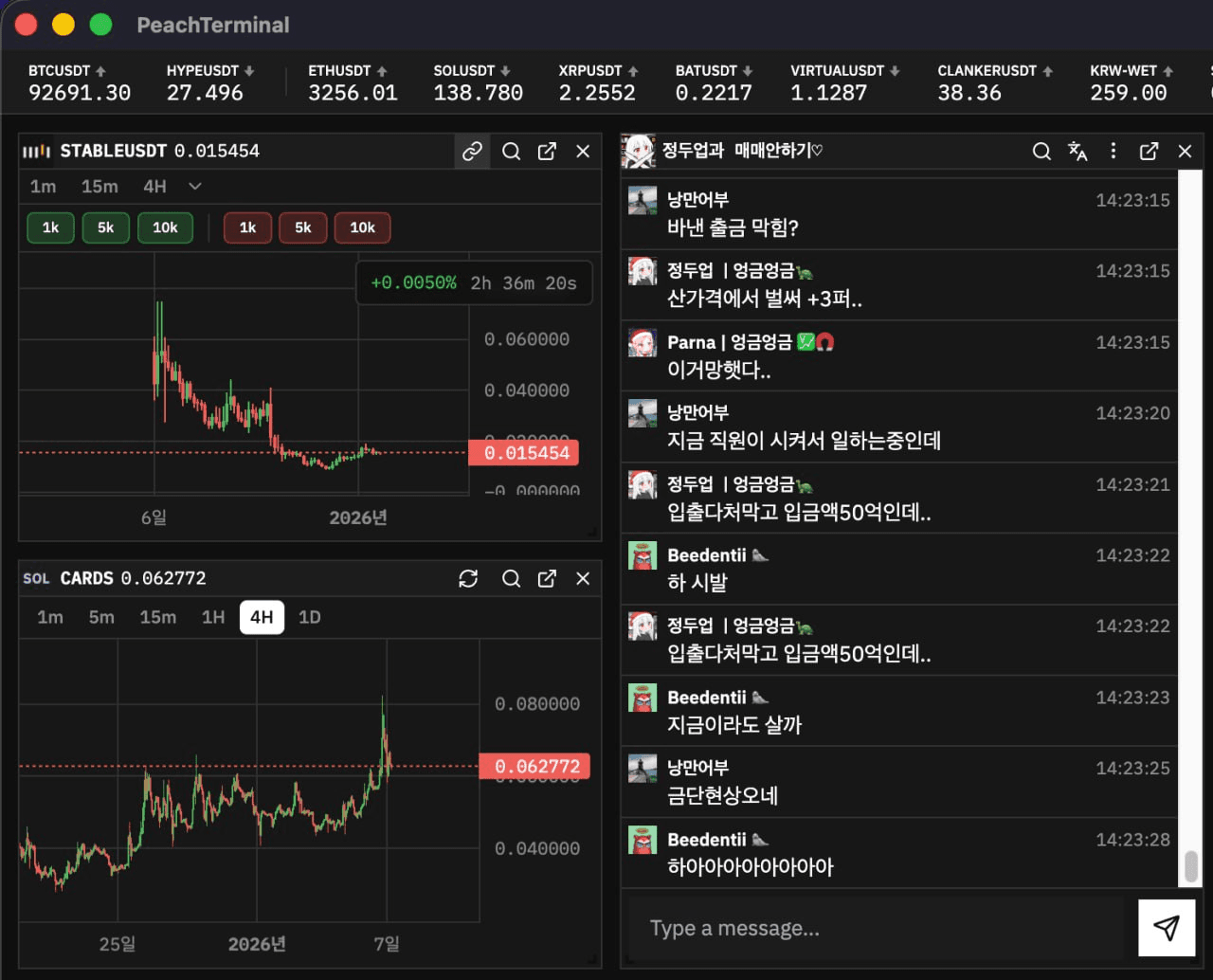Open search on the CARDS chart panel
This screenshot has height=980, width=1213.
[x=512, y=578]
